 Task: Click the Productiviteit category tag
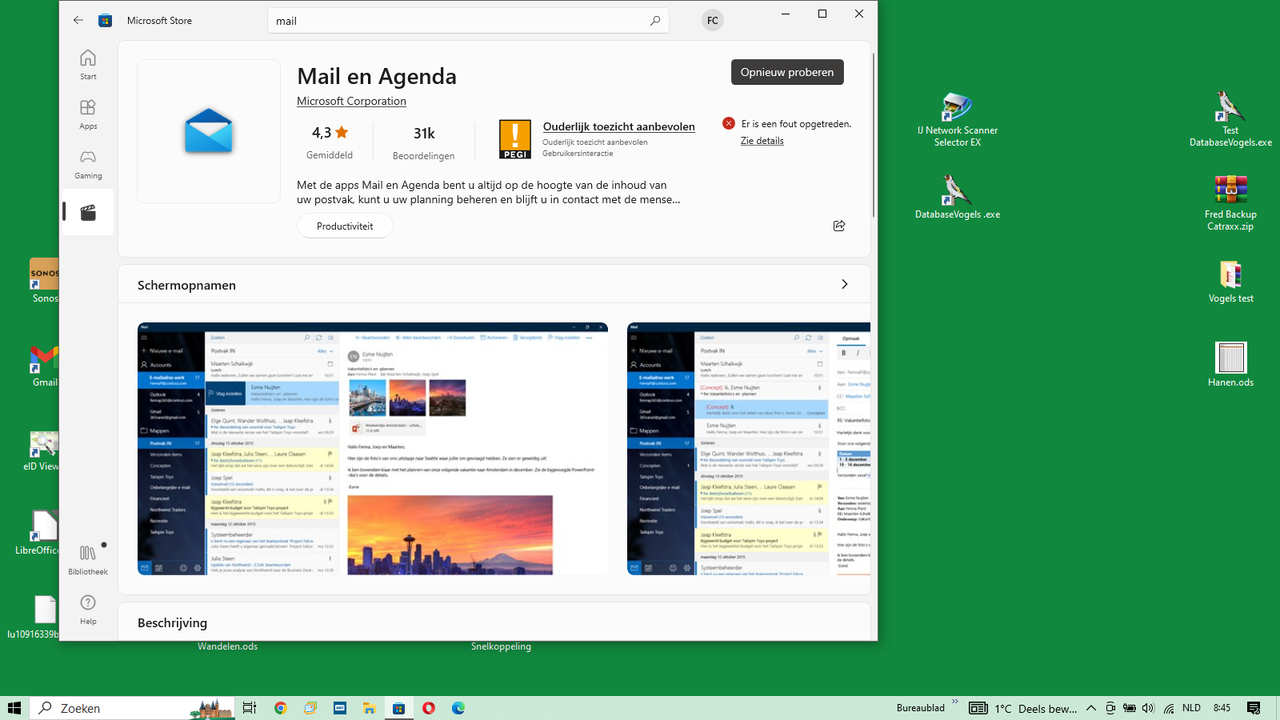[345, 226]
